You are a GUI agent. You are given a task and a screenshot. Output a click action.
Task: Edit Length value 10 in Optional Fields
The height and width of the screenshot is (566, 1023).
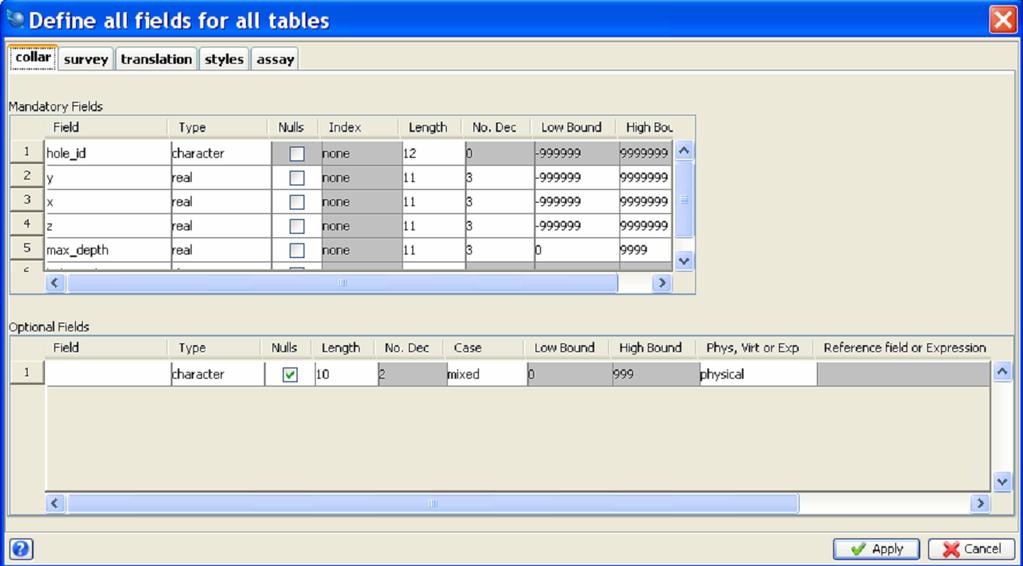346,374
